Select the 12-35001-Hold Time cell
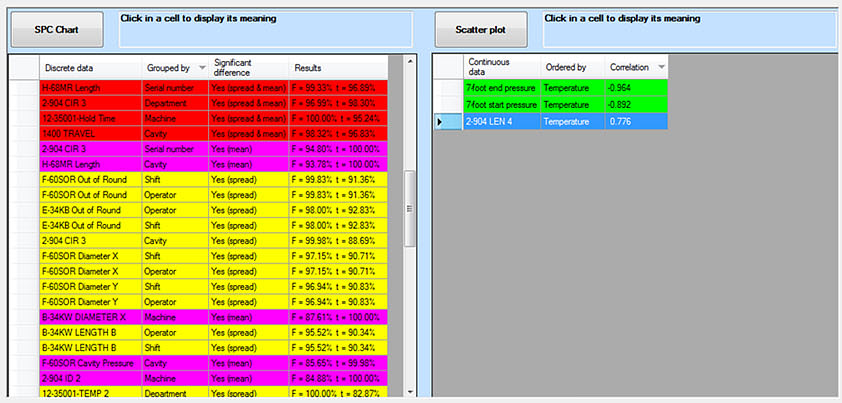The width and height of the screenshot is (842, 403). pos(88,118)
